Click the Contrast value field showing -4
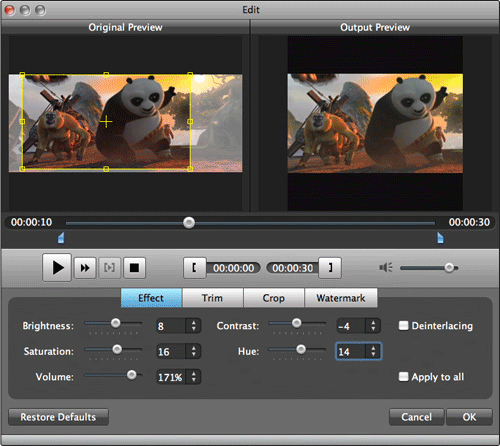The image size is (500, 446). pos(351,326)
